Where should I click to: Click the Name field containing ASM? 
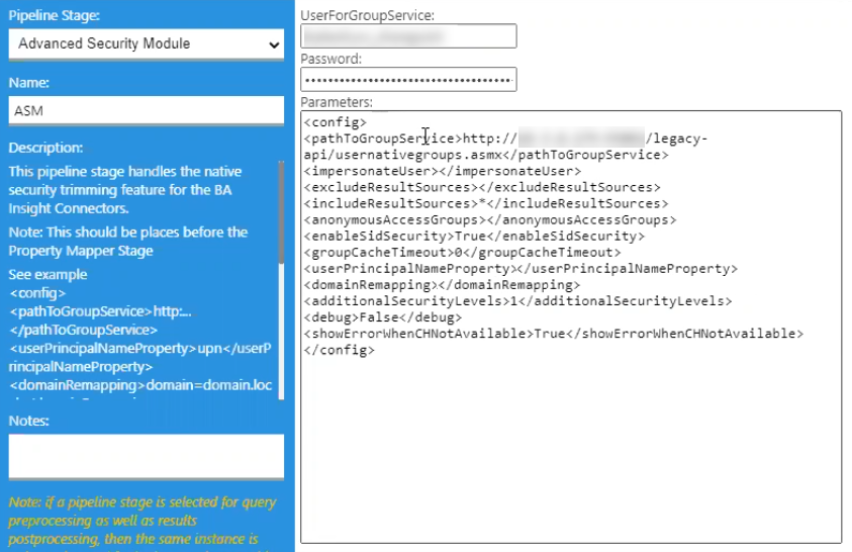pos(146,110)
